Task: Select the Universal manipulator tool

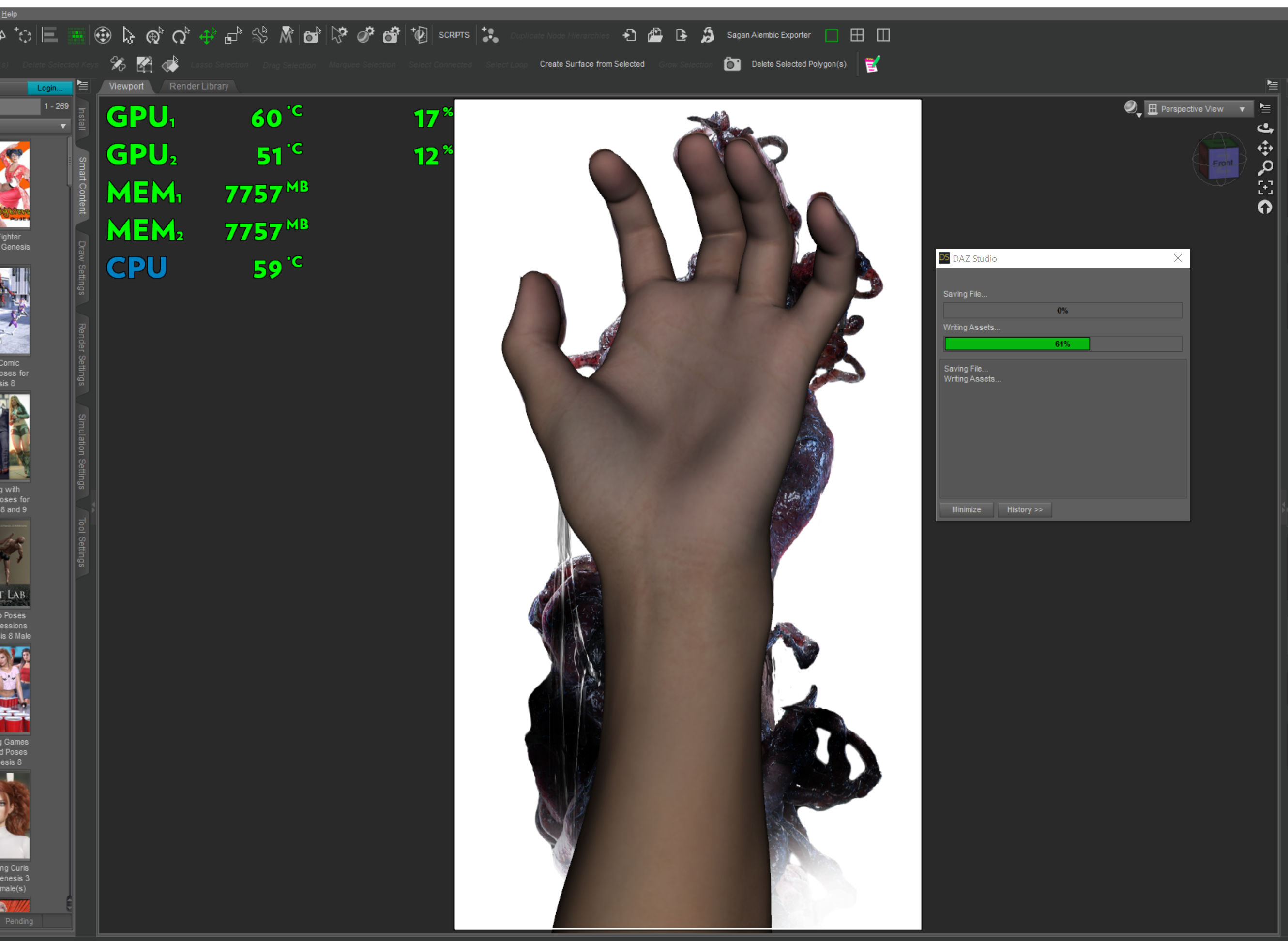Action: point(154,36)
